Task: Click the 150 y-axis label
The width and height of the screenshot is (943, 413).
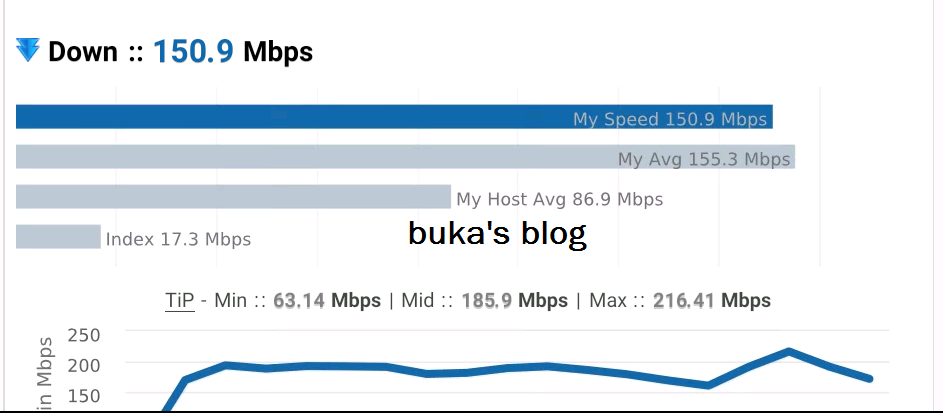Action: tap(84, 396)
